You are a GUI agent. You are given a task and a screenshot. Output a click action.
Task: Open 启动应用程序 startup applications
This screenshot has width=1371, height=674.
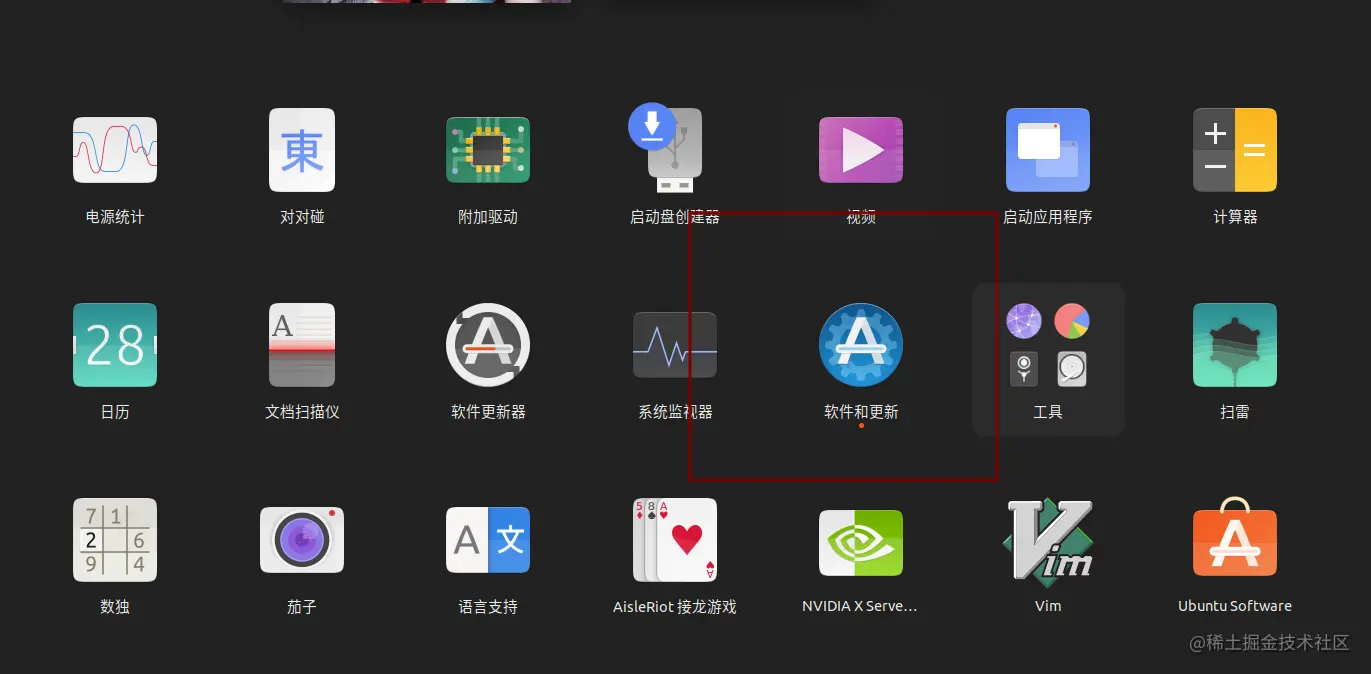point(1048,150)
